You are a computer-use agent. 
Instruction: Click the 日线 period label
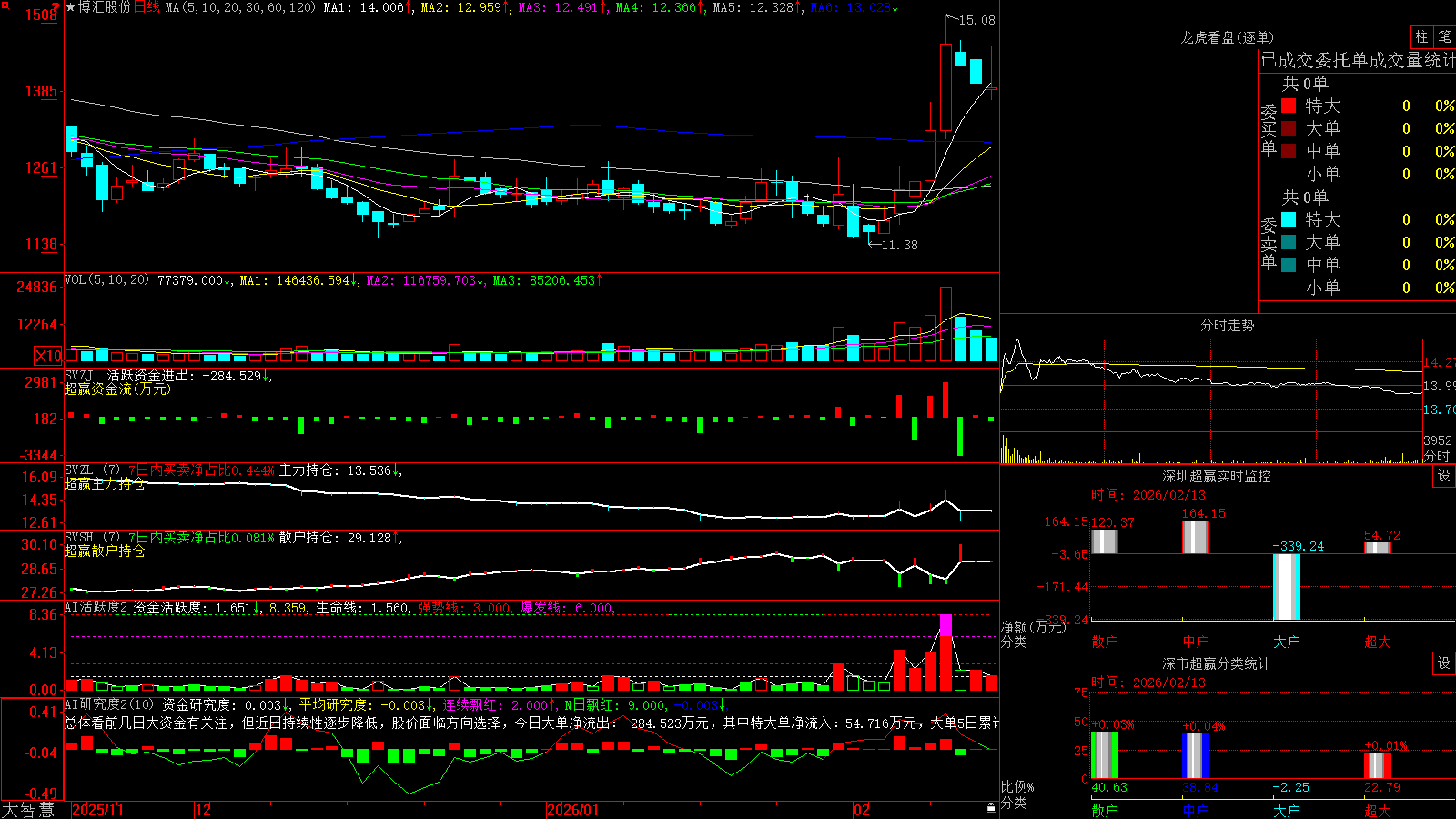(147, 7)
